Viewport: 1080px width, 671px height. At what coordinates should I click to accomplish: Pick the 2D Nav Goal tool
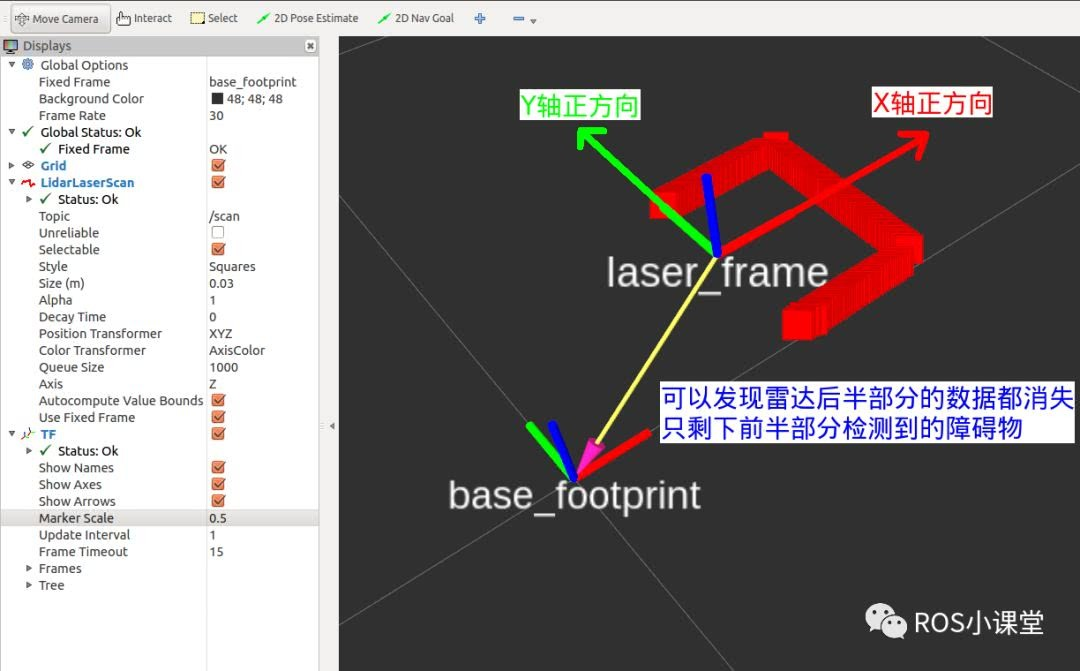click(x=415, y=19)
